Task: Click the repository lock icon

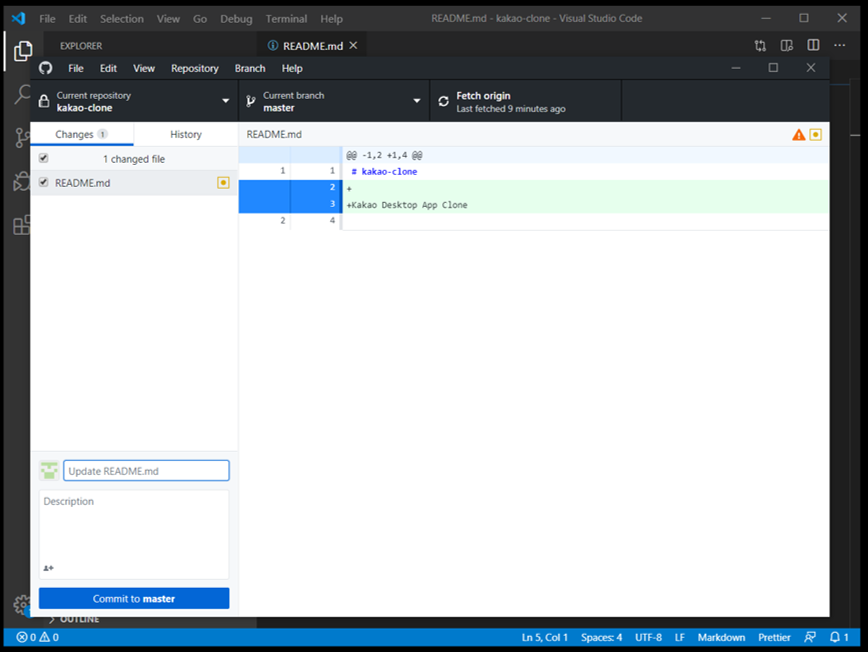Action: tap(44, 101)
